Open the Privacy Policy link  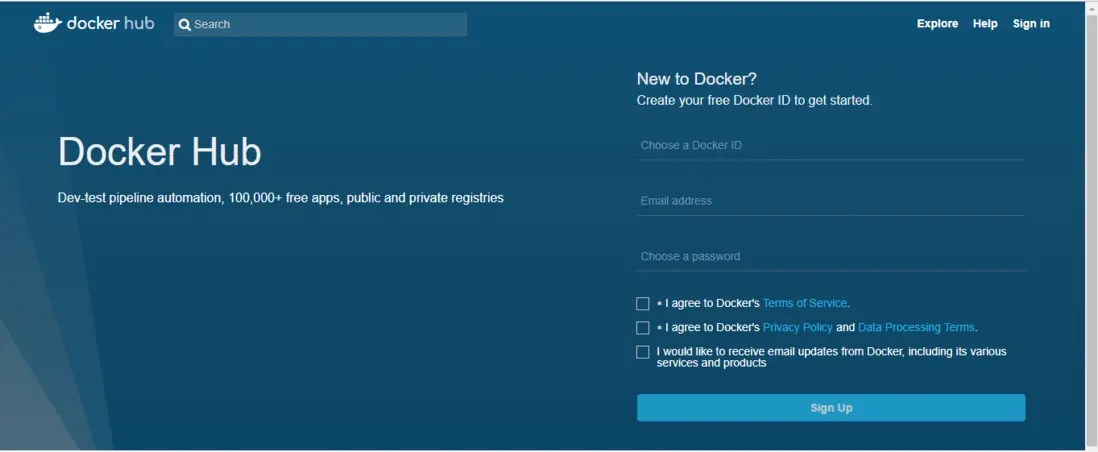pyautogui.click(x=798, y=327)
